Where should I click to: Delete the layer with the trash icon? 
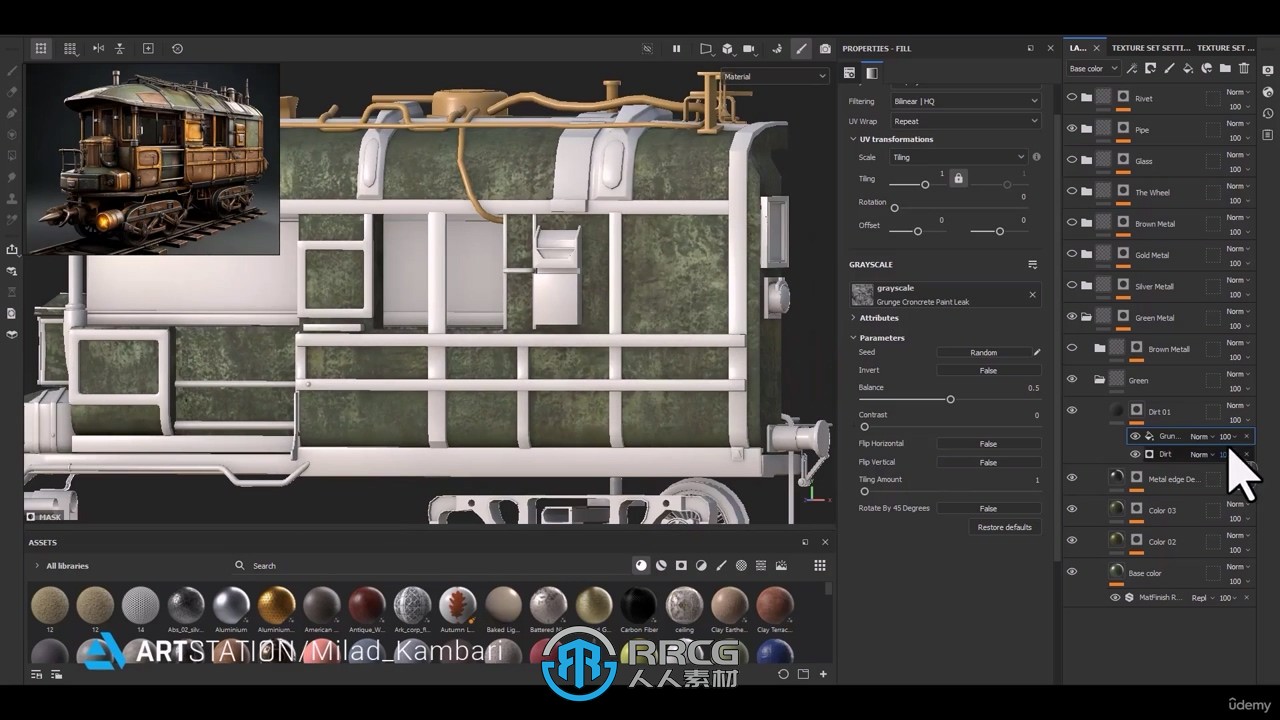(x=1244, y=68)
